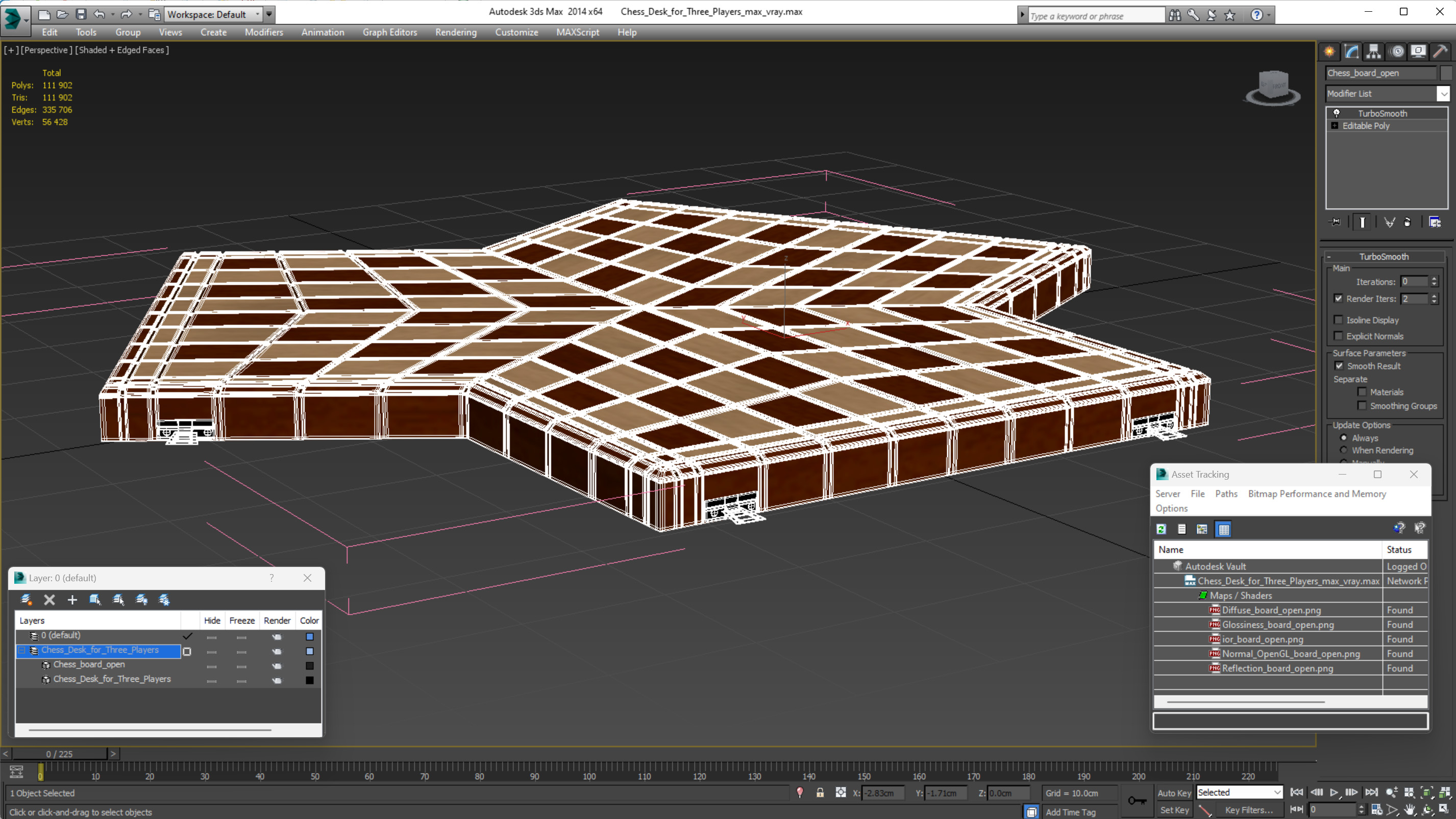Click Go to Start playback control
The width and height of the screenshot is (1456, 819).
point(1297,792)
